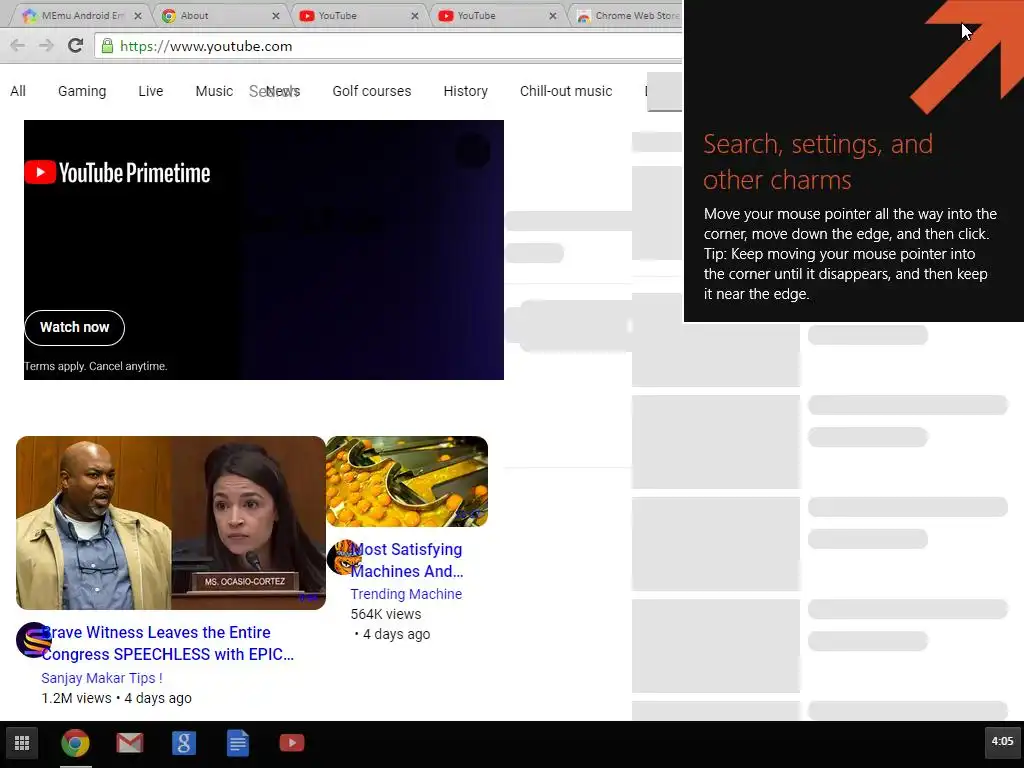1024x768 pixels.
Task: Launch Gmail from the shelf
Action: click(129, 743)
